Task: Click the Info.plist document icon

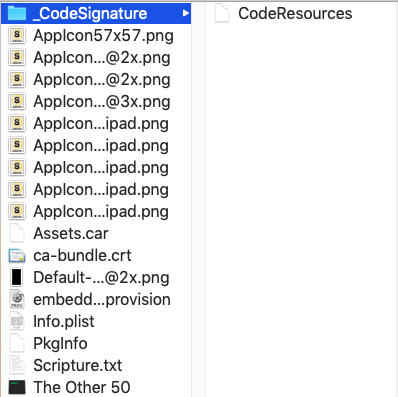Action: (17, 321)
